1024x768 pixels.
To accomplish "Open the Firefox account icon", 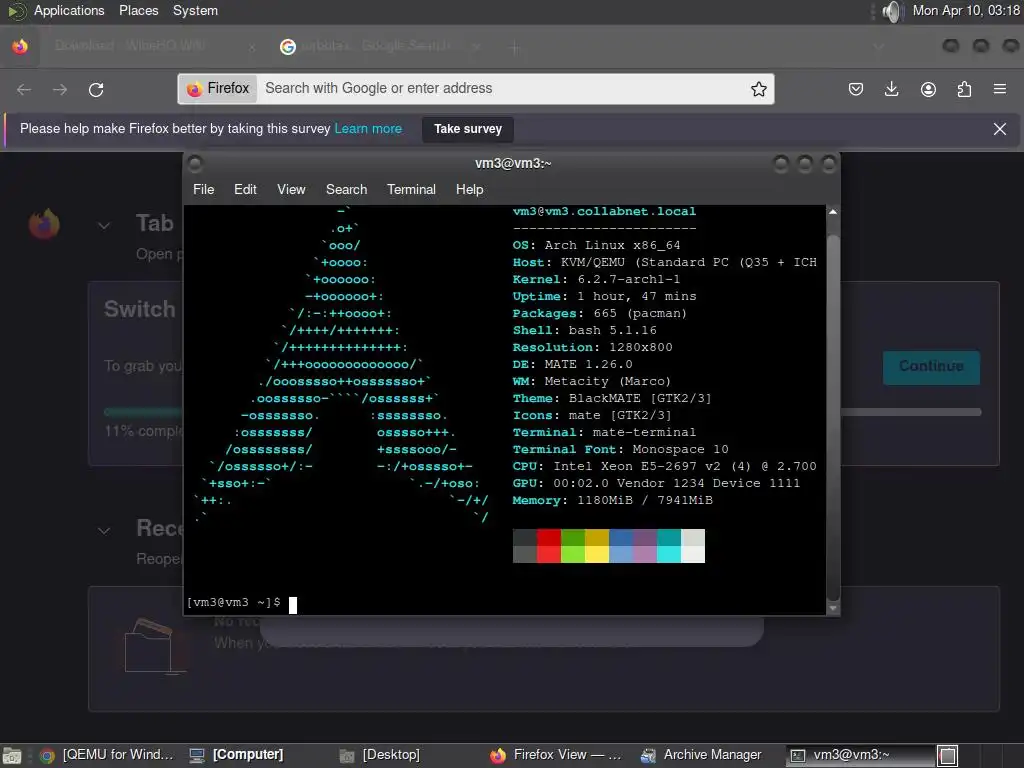I will coord(928,89).
